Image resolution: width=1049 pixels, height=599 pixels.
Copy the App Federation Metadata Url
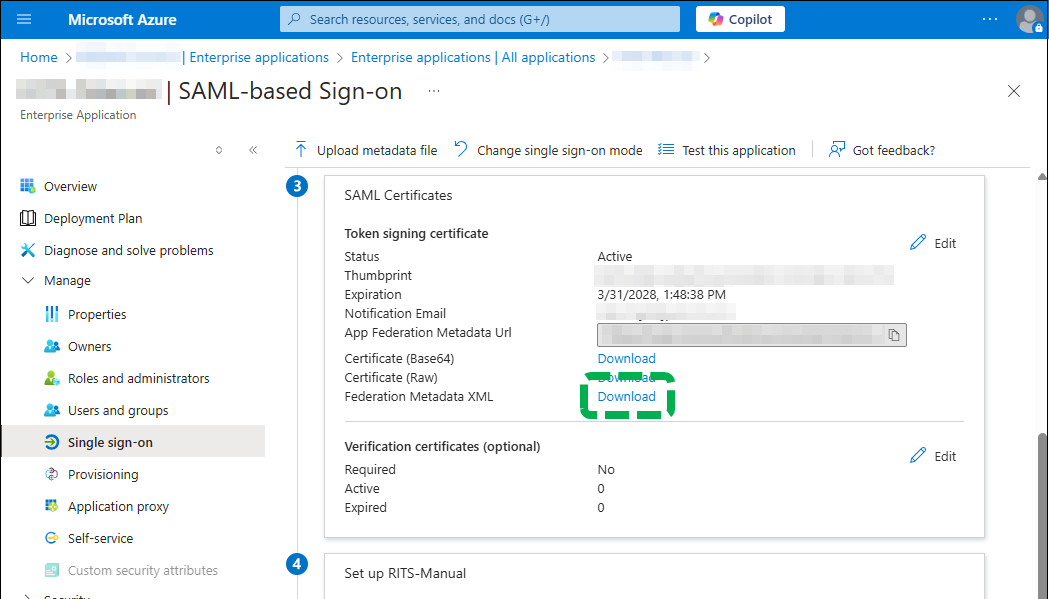point(893,334)
